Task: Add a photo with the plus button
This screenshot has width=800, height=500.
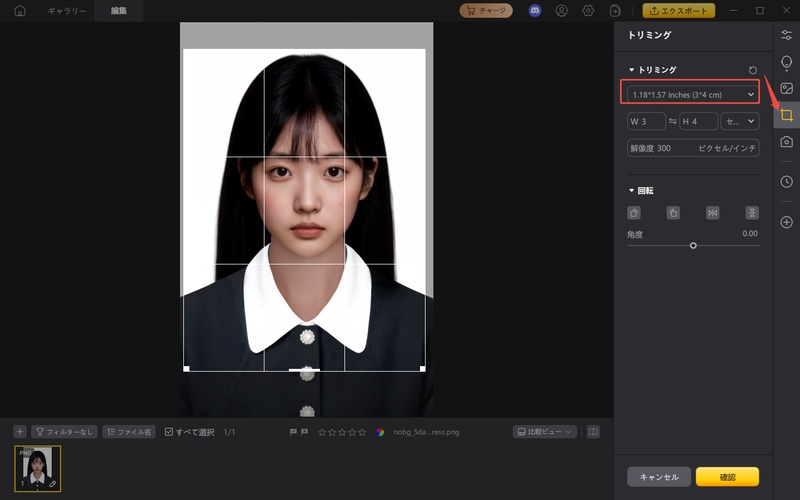Action: pos(20,432)
